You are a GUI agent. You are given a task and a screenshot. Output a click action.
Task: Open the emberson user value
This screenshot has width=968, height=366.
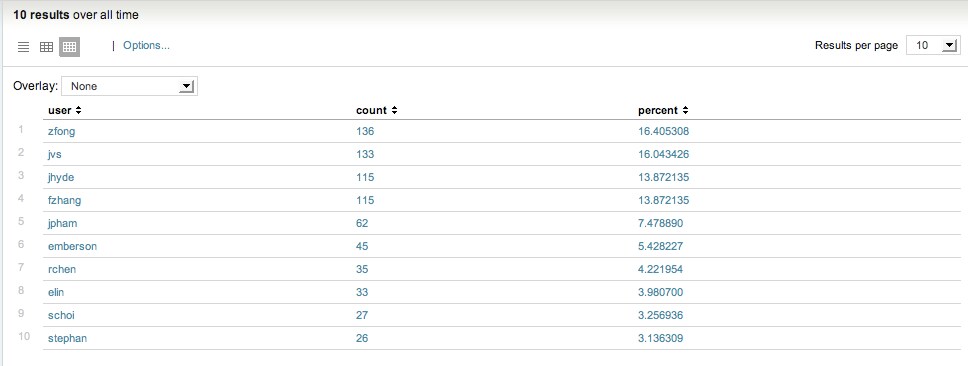pyautogui.click(x=72, y=246)
